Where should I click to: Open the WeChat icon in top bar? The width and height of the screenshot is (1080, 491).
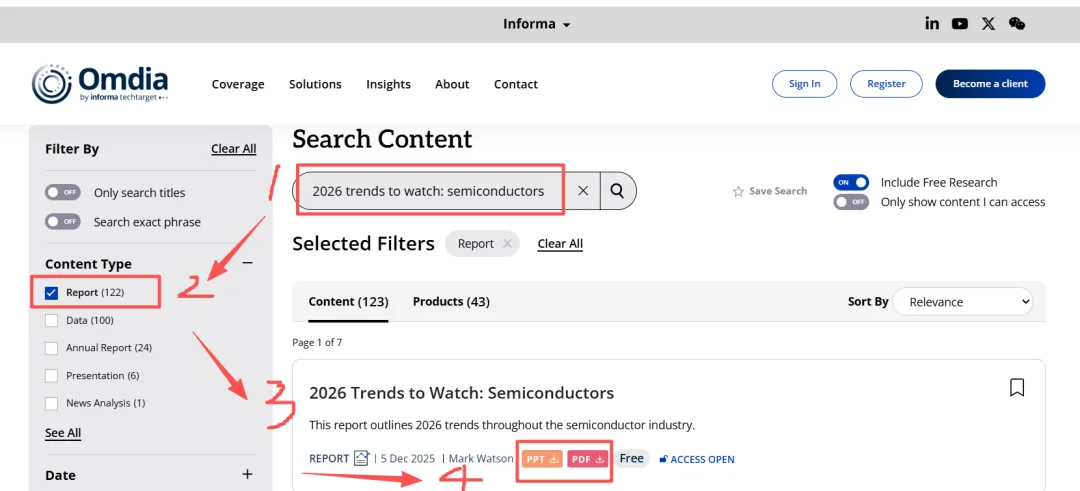[1017, 24]
